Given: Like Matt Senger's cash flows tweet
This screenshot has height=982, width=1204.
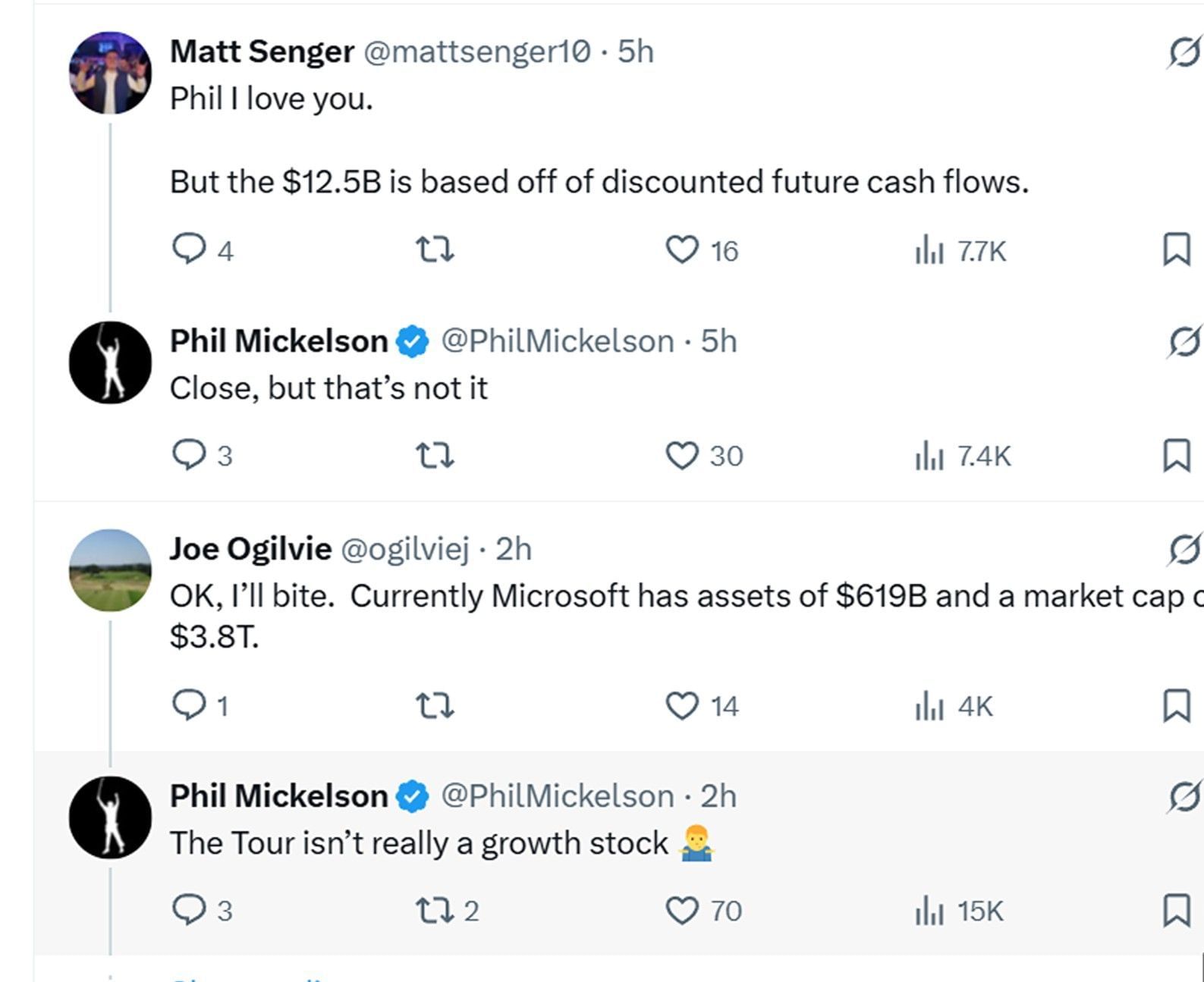Looking at the screenshot, I should (684, 250).
